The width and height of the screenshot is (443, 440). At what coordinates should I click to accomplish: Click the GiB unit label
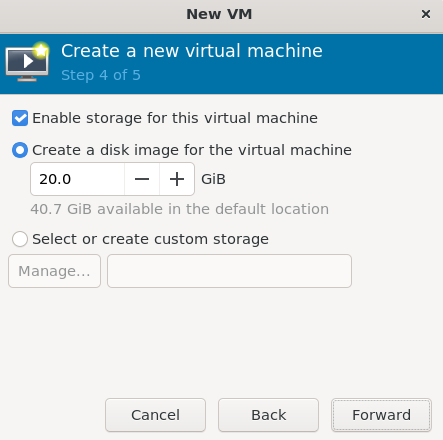pyautogui.click(x=213, y=179)
